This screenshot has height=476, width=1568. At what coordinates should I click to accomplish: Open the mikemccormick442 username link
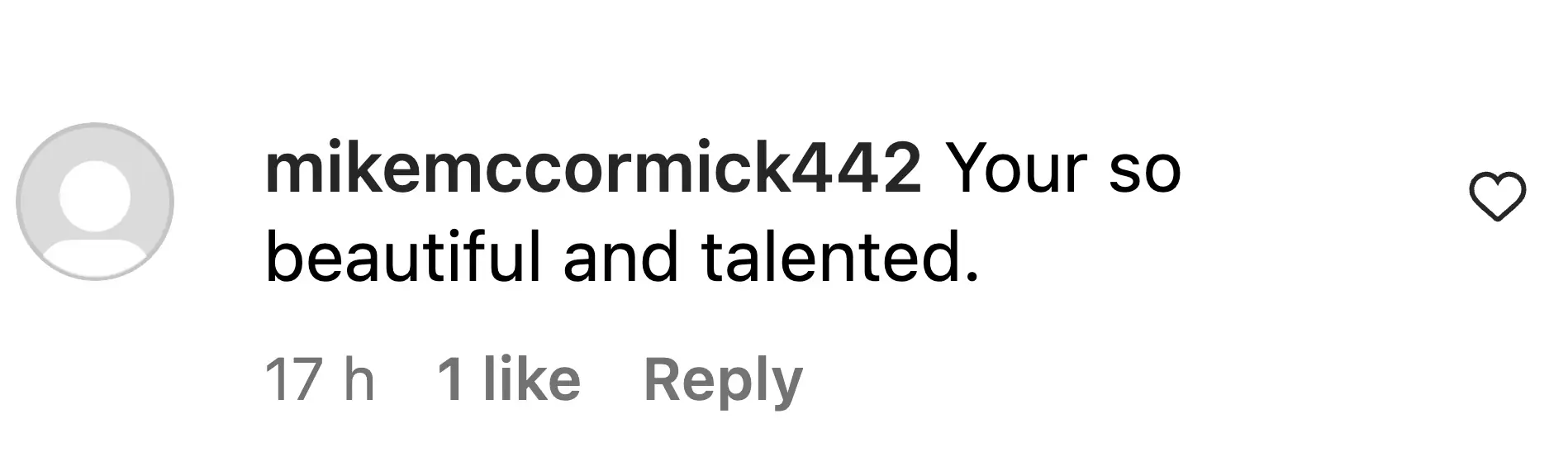592,169
